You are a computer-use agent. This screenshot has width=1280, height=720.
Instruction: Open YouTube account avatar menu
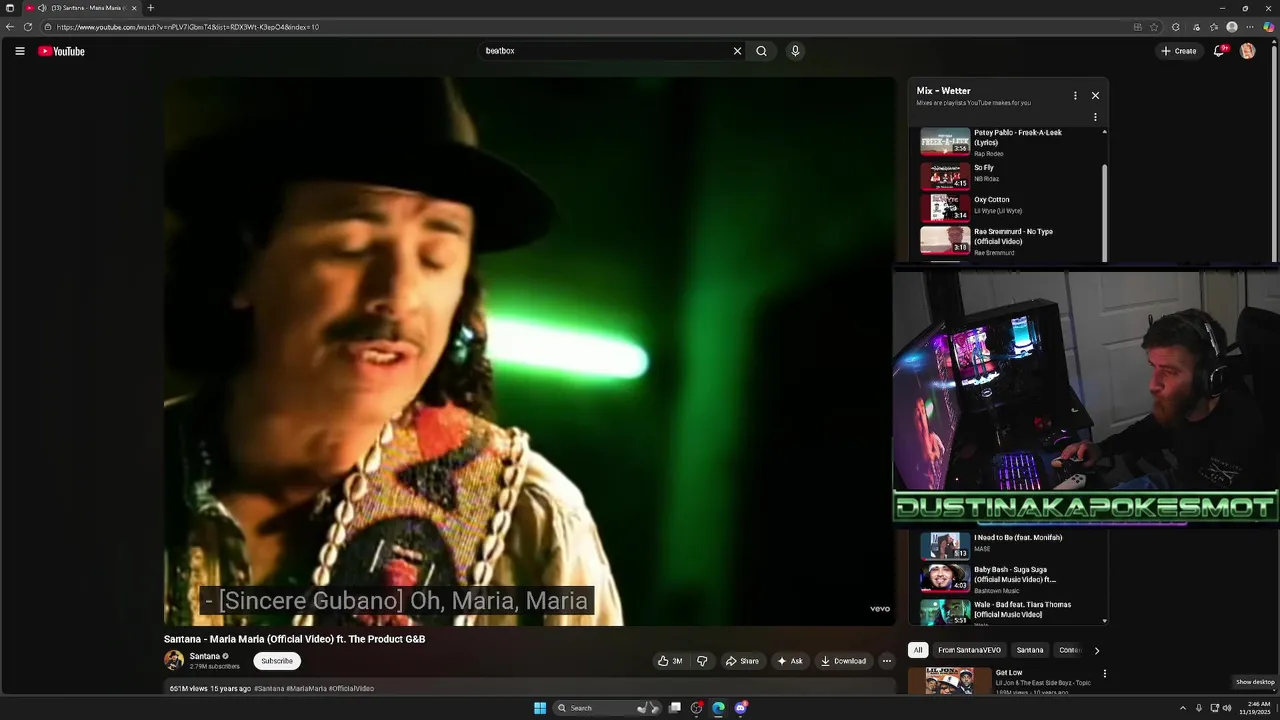coord(1247,51)
